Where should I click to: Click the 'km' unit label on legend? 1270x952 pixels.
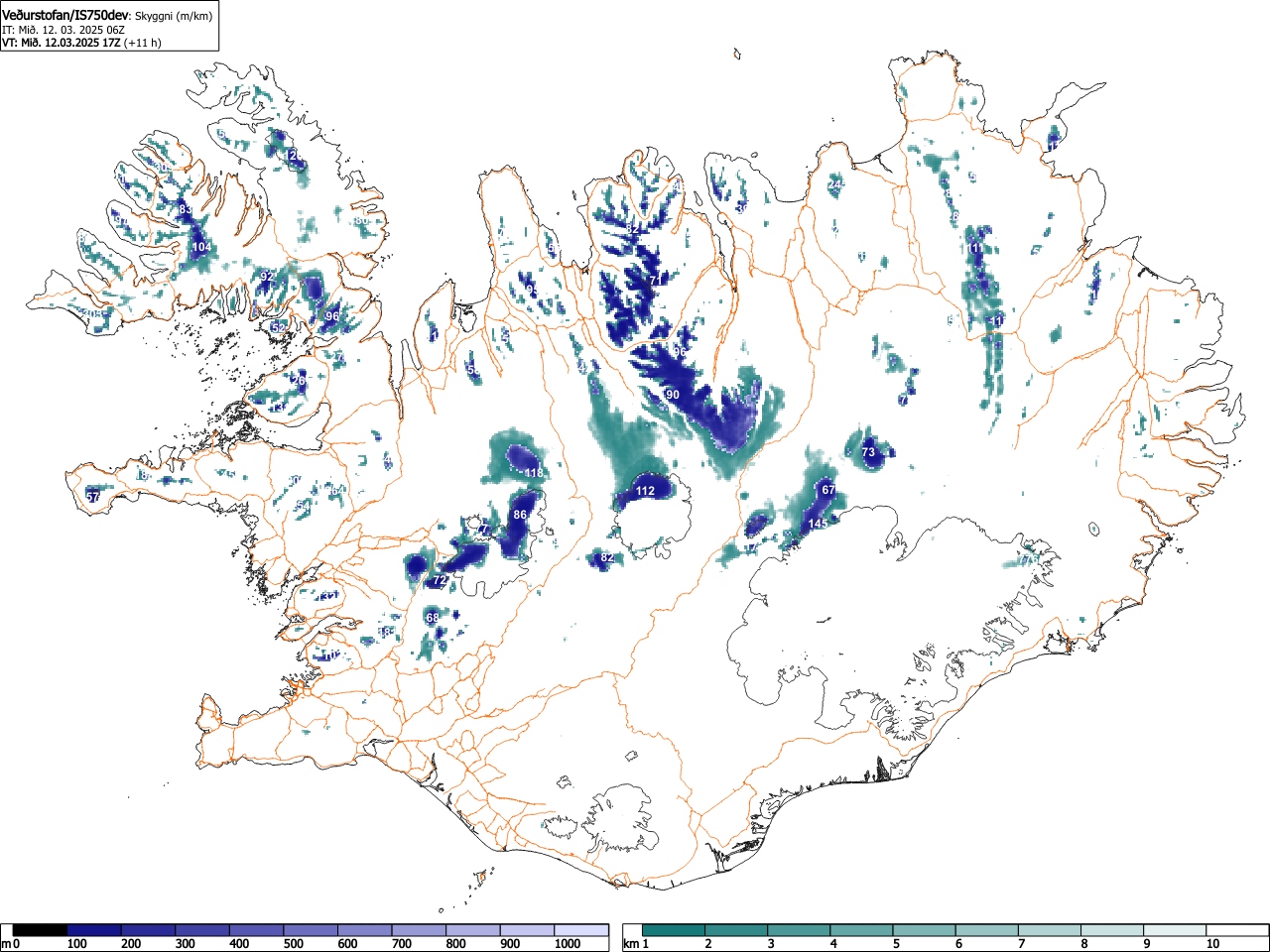[631, 944]
